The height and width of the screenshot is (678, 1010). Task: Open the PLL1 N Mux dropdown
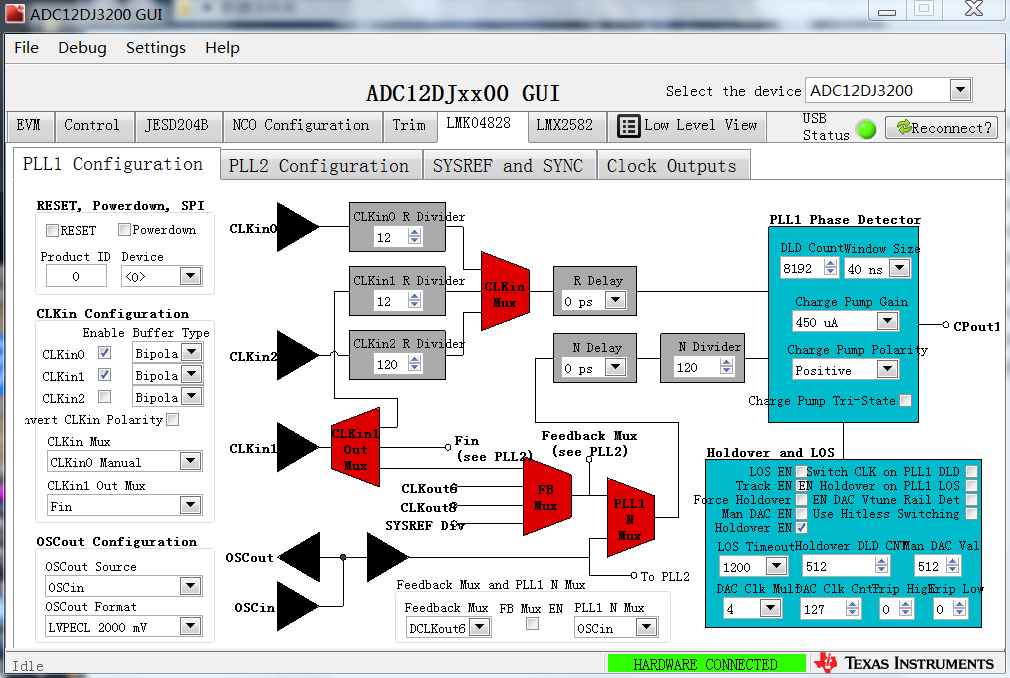pyautogui.click(x=646, y=627)
